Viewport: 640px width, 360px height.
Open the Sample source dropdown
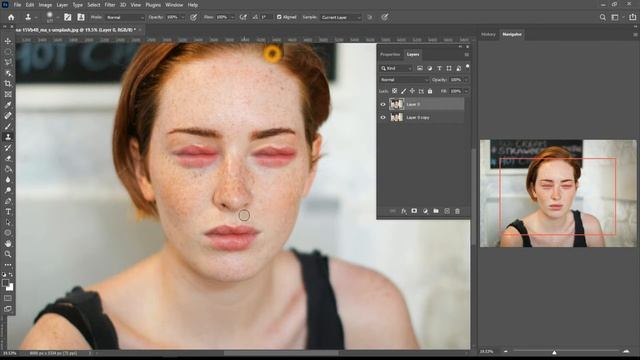pos(341,17)
